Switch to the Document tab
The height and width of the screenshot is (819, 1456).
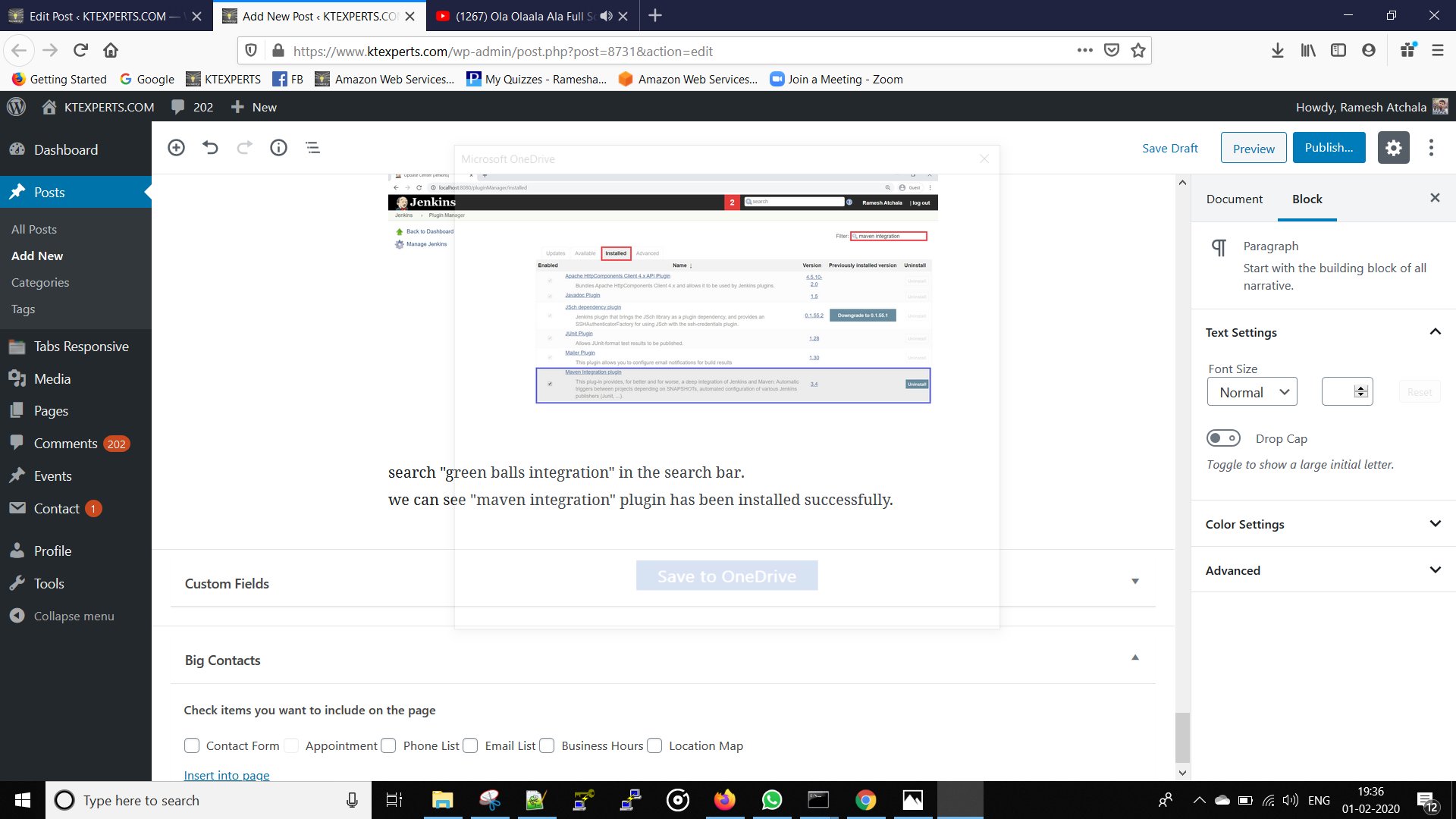coord(1235,199)
